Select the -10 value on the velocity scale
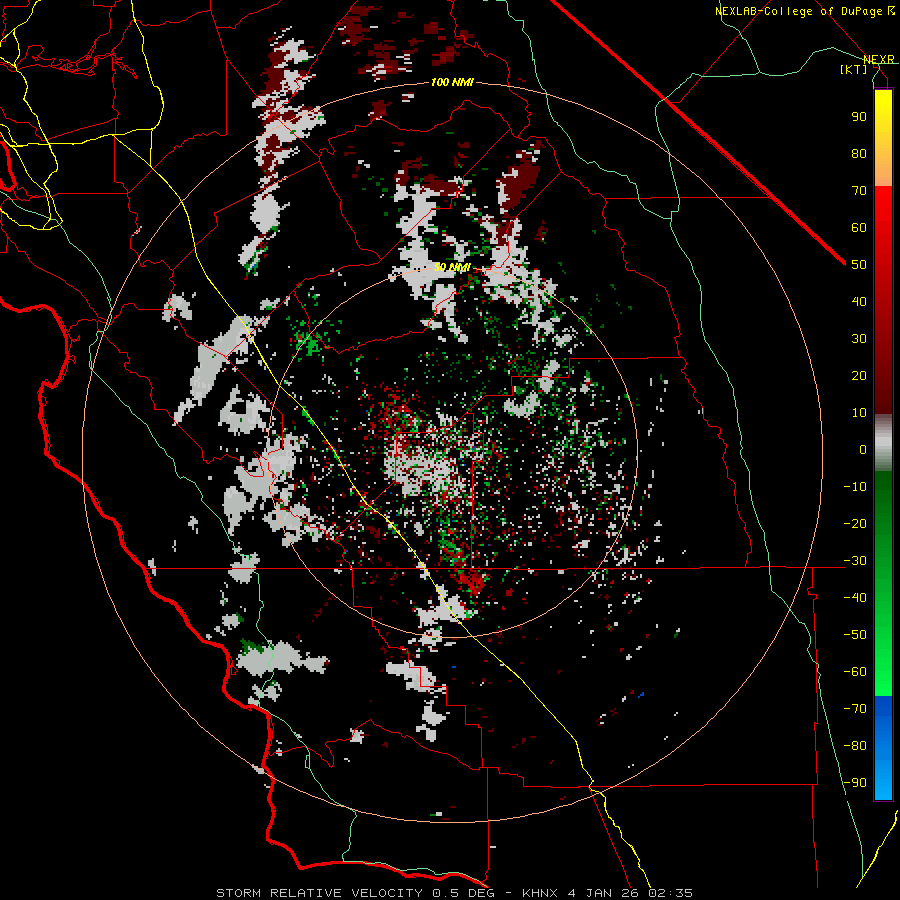The width and height of the screenshot is (900, 900). (x=855, y=487)
